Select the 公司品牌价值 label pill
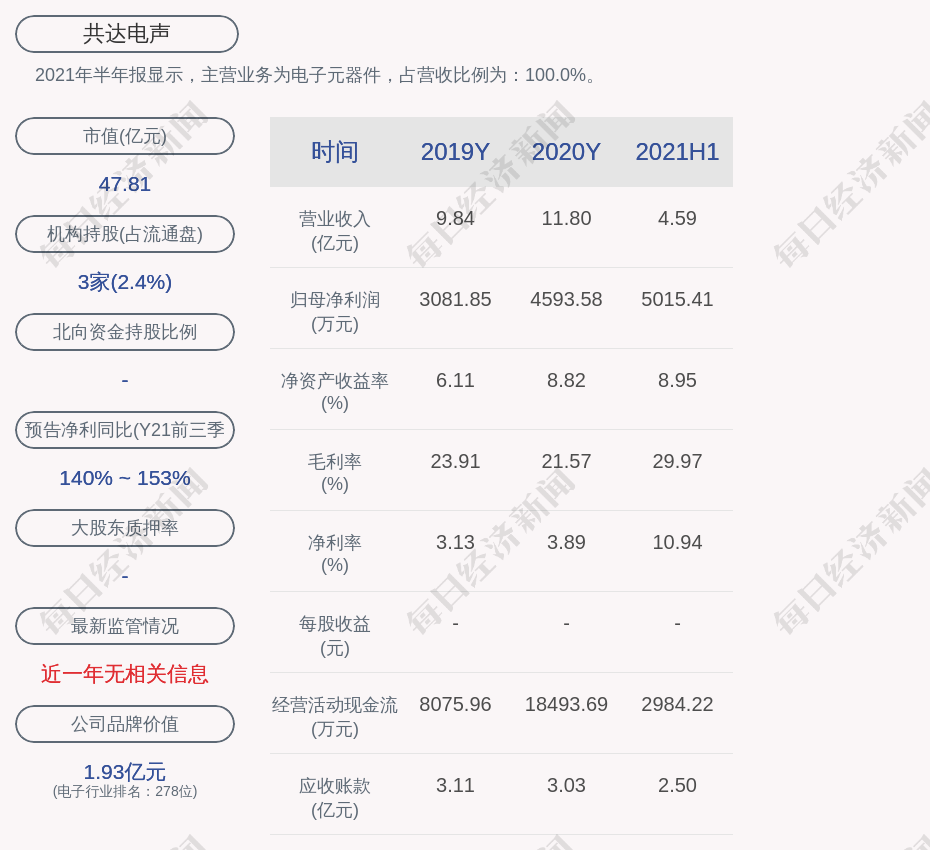 (125, 724)
